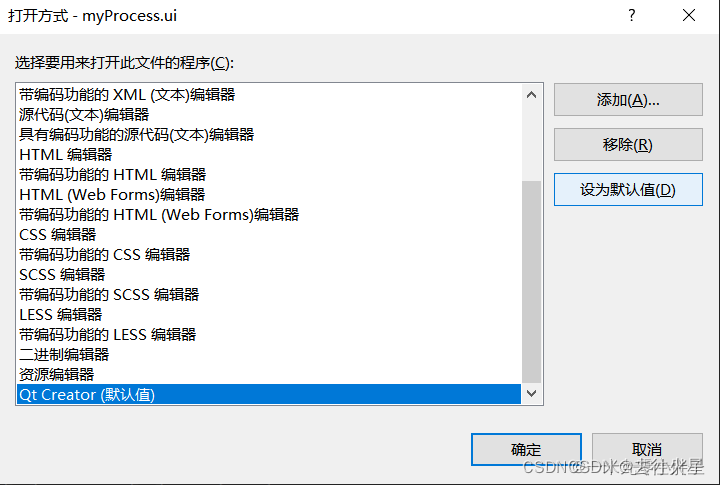Cancel with the 取消 button
The height and width of the screenshot is (485, 720).
(647, 449)
